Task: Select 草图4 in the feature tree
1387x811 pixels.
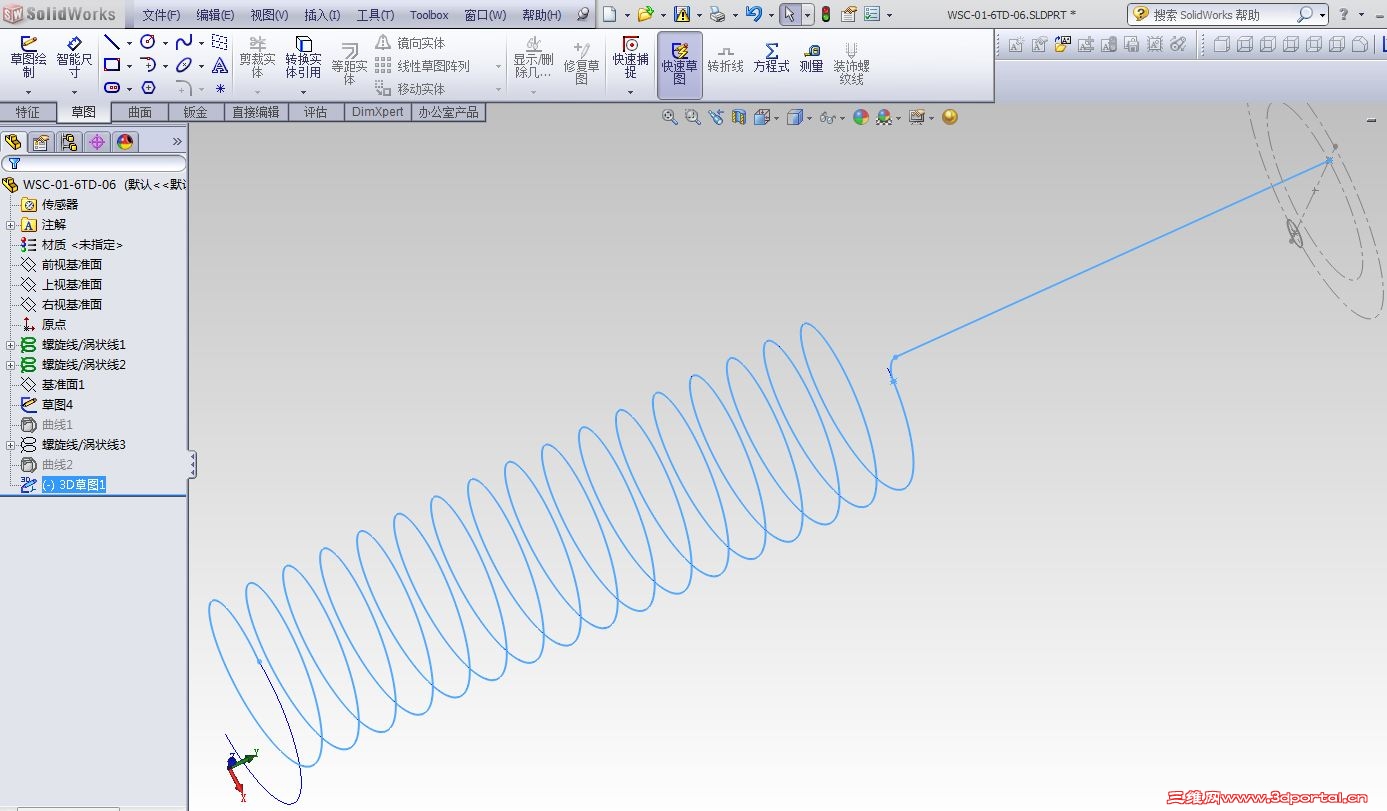Action: click(x=57, y=405)
